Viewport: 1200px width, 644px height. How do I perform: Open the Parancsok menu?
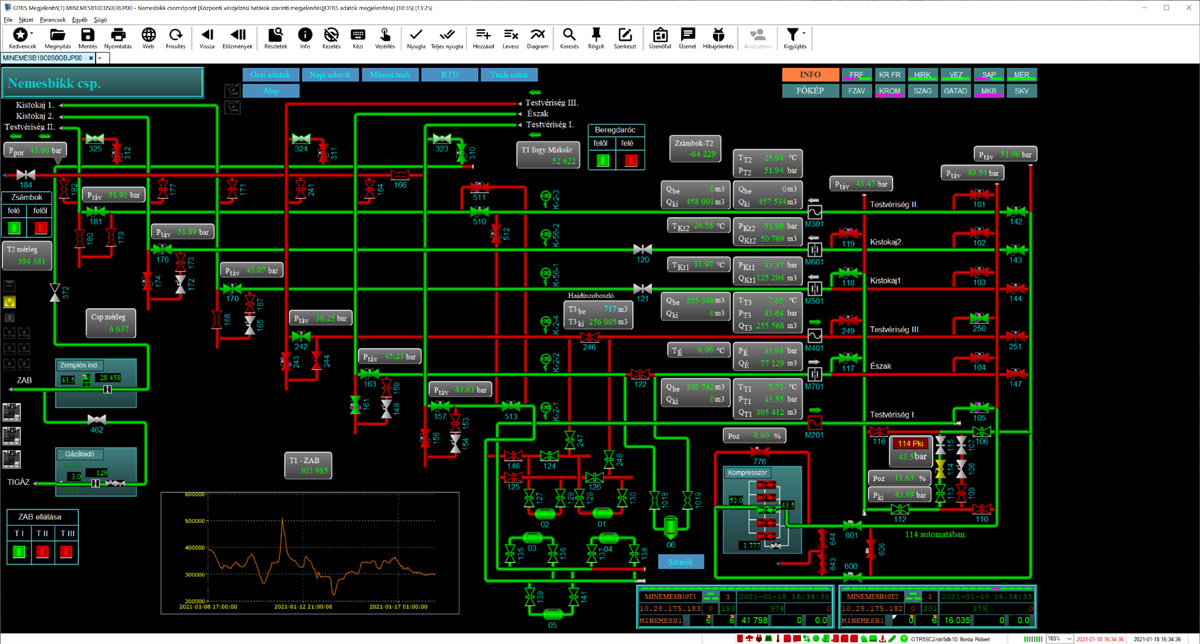tap(52, 19)
